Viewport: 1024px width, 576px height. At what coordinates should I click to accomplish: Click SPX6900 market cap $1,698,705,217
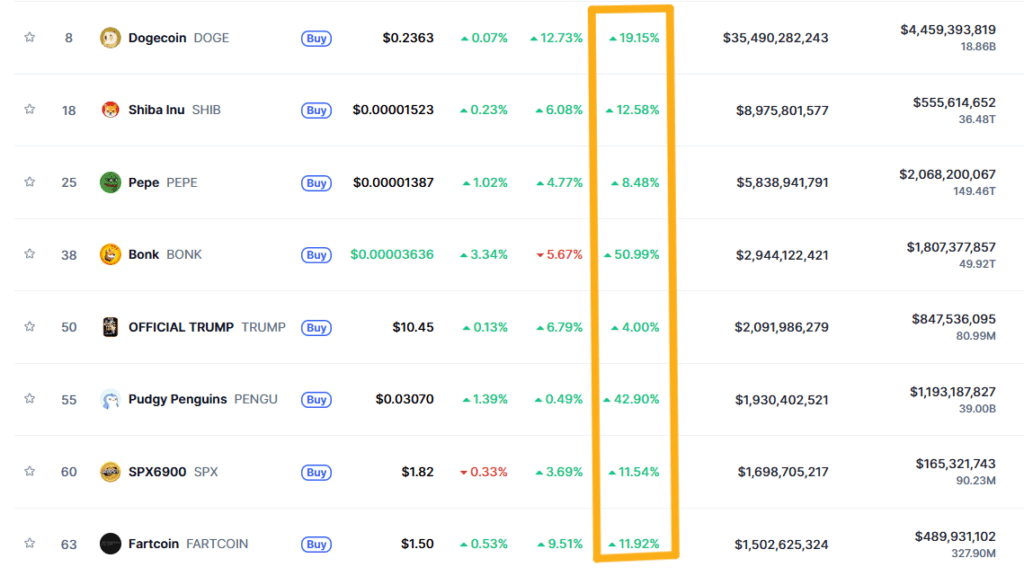tap(783, 472)
